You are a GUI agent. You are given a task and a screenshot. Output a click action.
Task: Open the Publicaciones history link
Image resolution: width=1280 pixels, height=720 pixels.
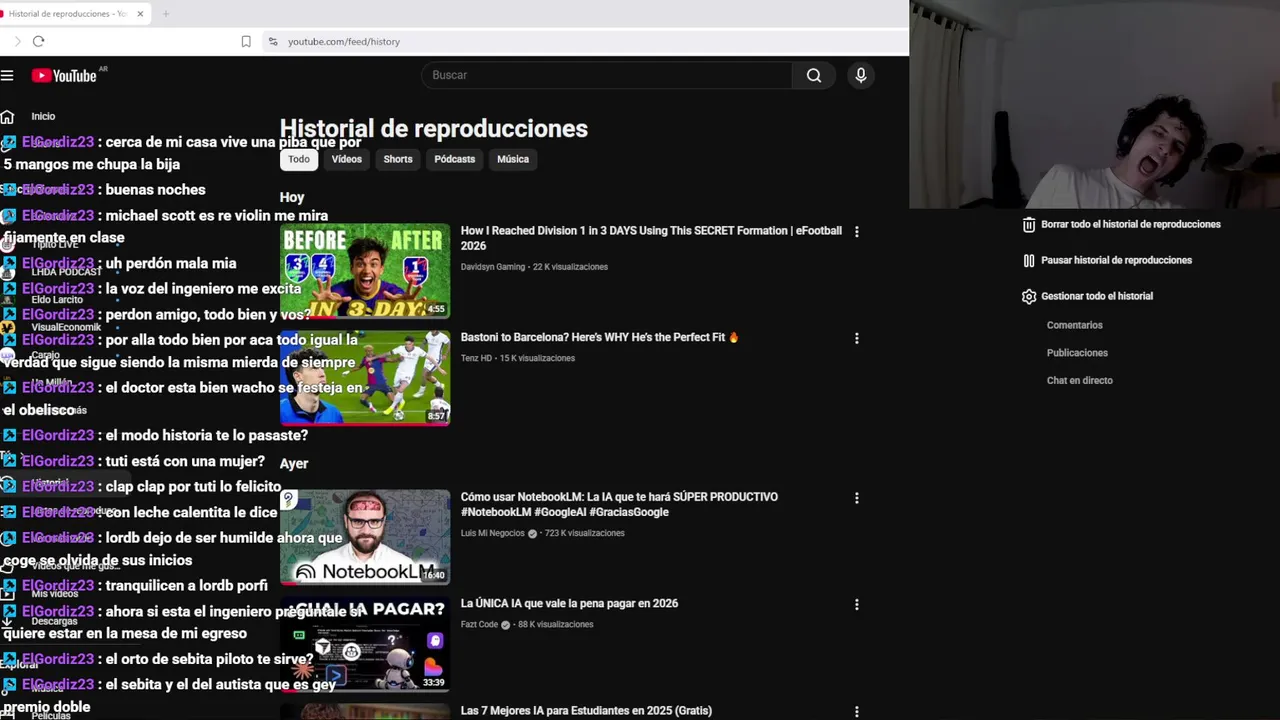click(1077, 353)
